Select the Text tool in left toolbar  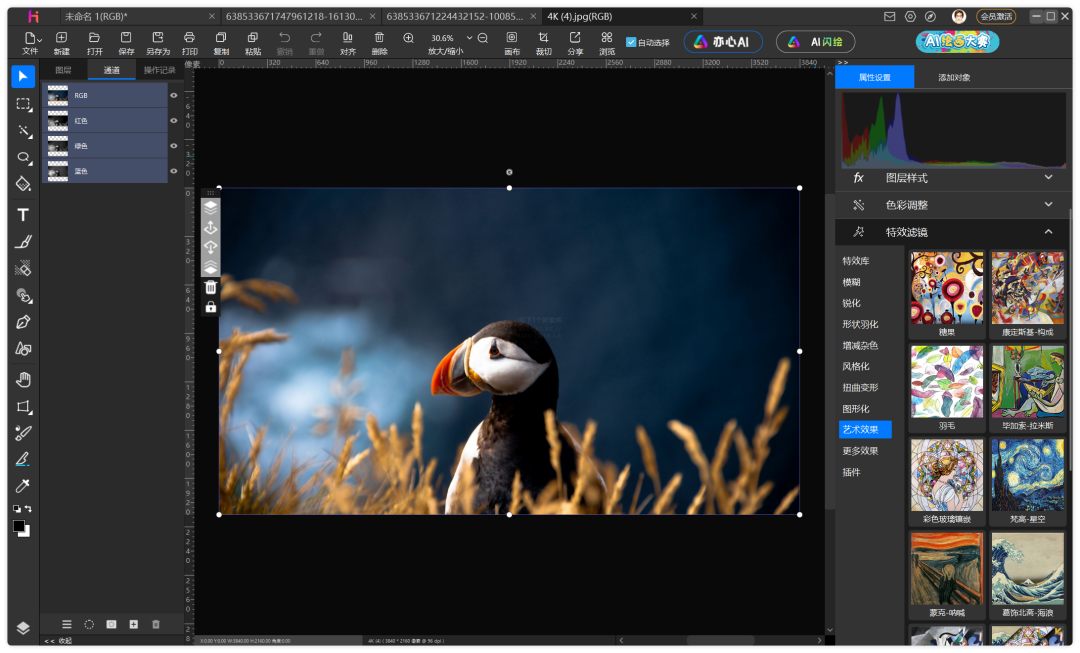click(x=23, y=215)
